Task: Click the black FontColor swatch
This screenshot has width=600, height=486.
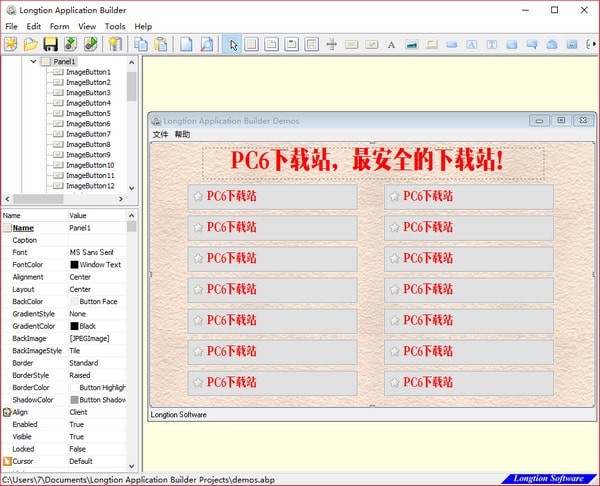Action: coord(74,264)
